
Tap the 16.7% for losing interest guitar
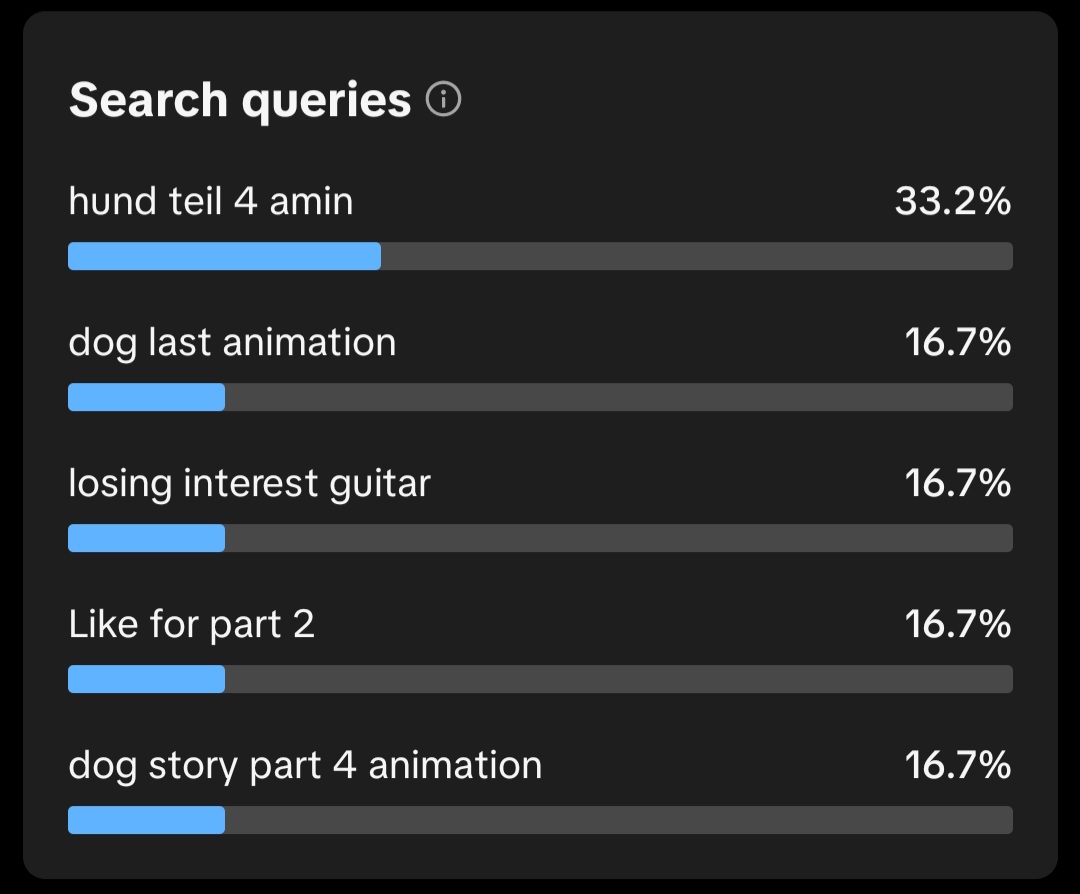click(x=957, y=484)
